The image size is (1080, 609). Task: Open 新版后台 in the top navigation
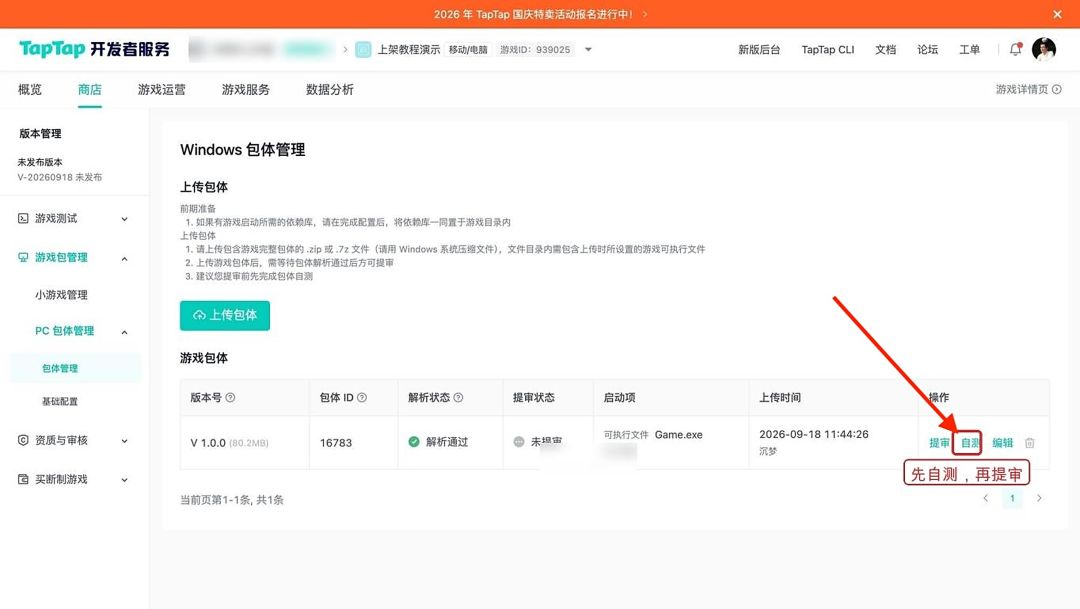[x=759, y=50]
